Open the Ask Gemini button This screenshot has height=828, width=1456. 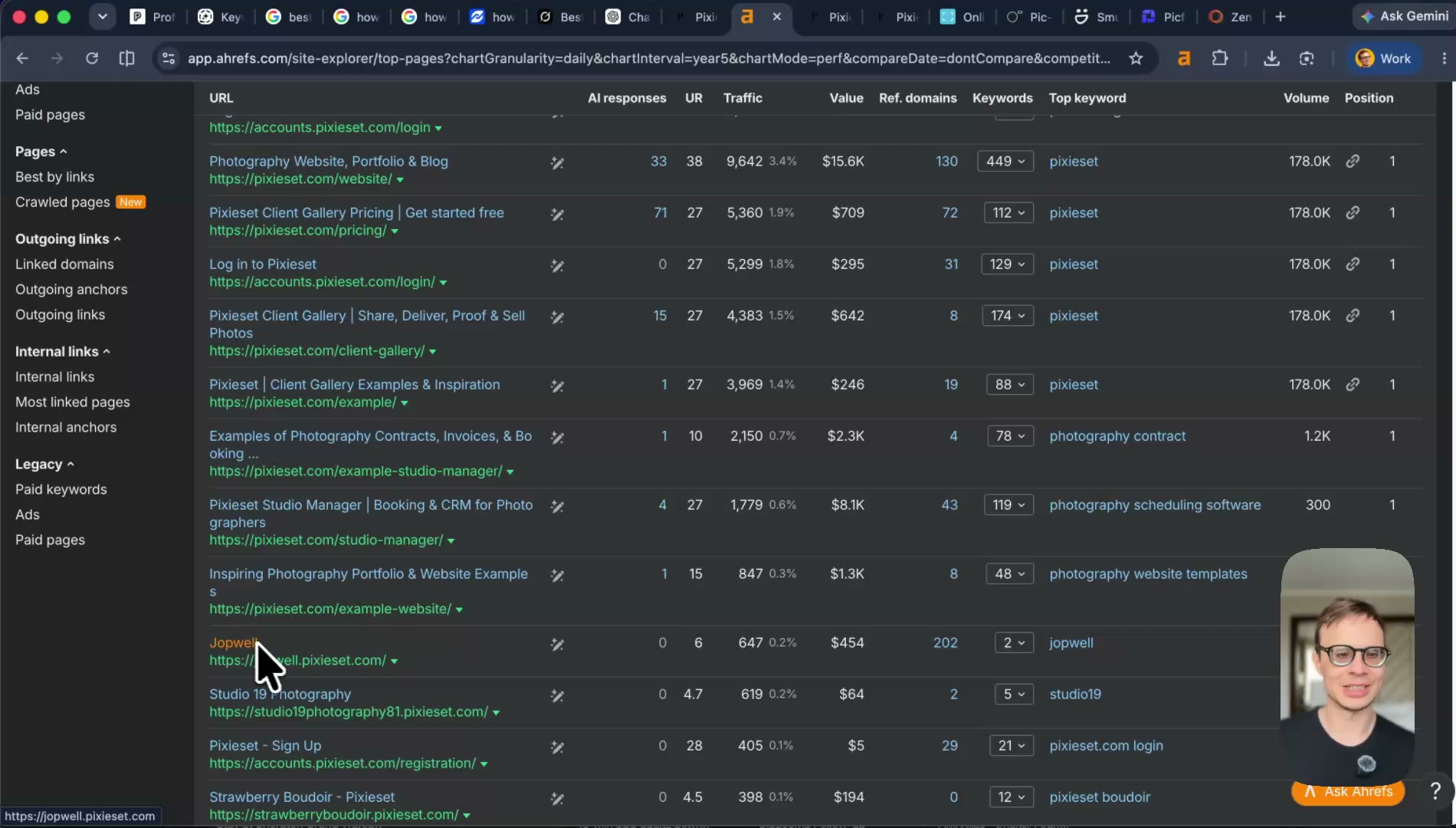point(1405,16)
